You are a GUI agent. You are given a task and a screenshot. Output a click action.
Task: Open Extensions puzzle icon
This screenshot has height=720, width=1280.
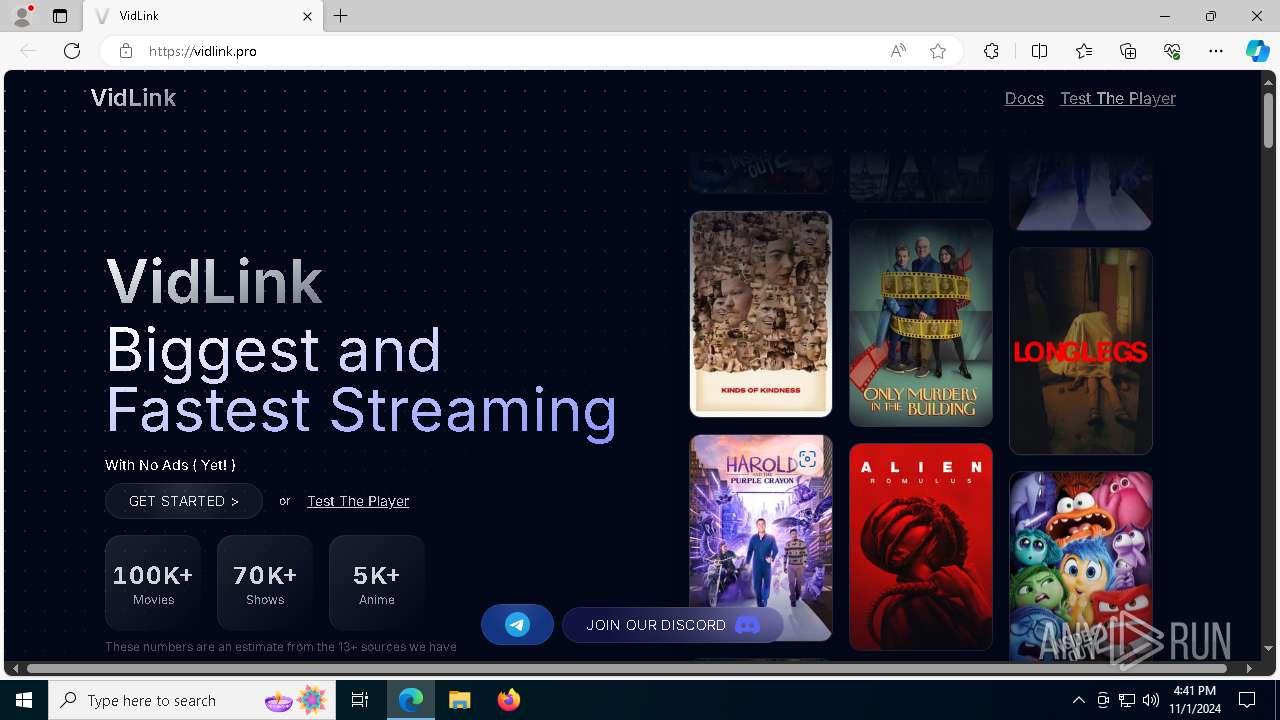(x=991, y=51)
